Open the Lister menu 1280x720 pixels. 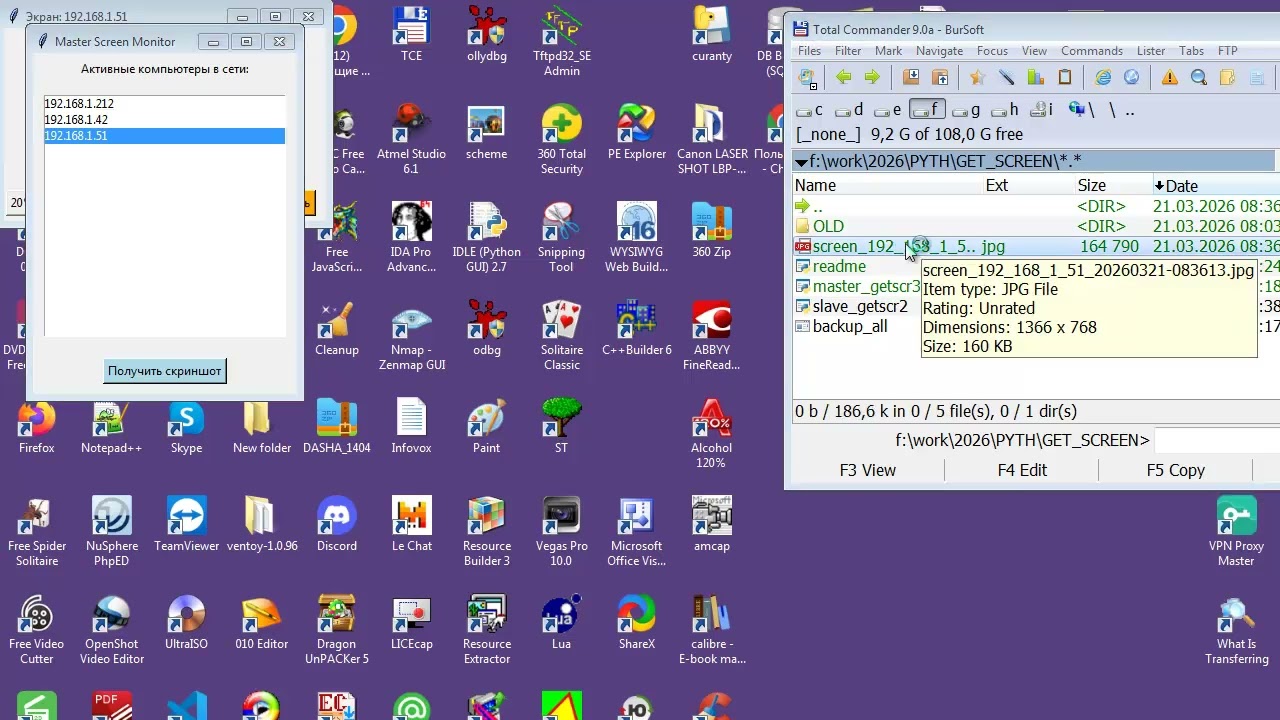(x=1150, y=51)
